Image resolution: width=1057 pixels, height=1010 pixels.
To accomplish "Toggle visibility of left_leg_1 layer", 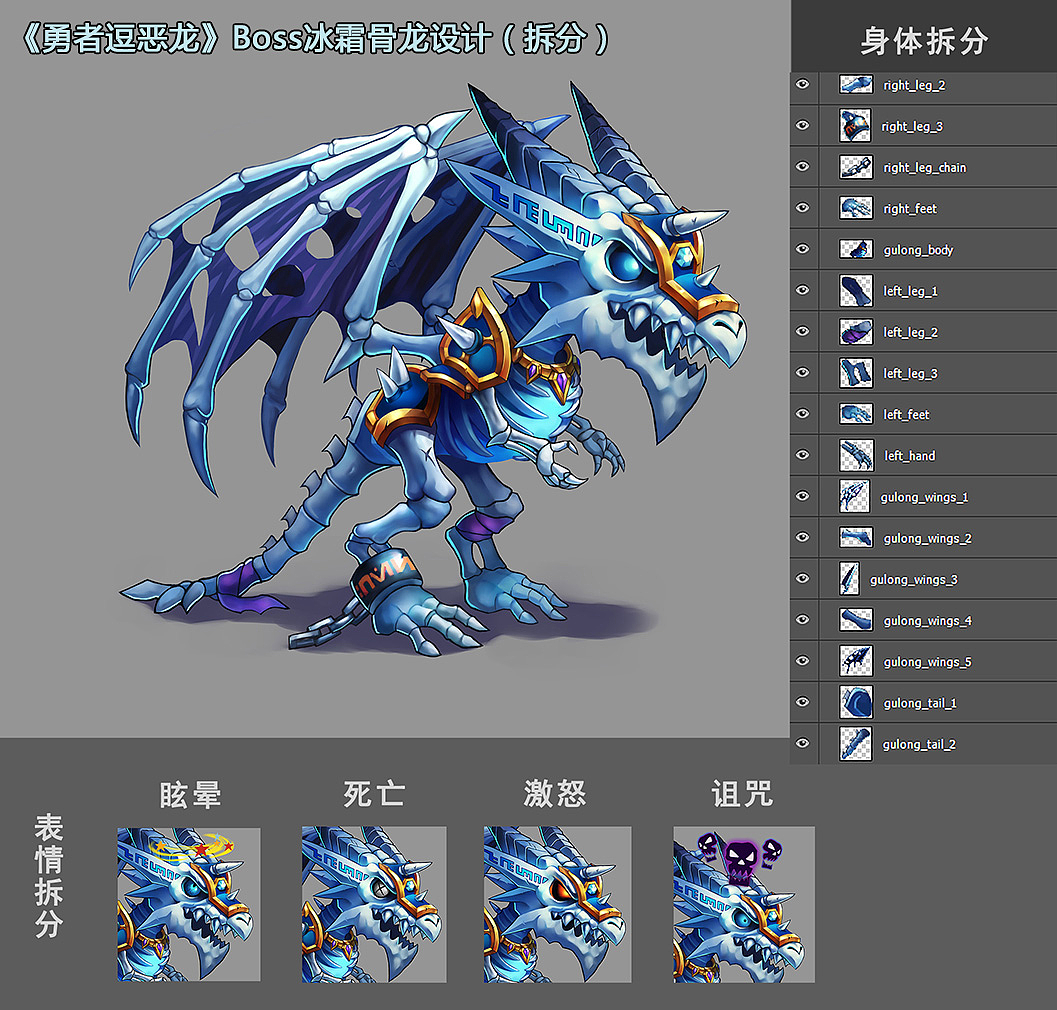I will 802,290.
